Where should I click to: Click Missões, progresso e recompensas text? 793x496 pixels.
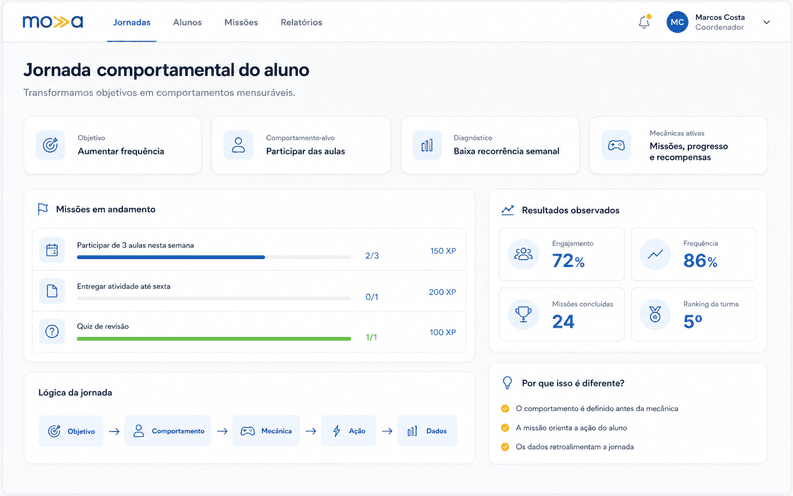[689, 152]
